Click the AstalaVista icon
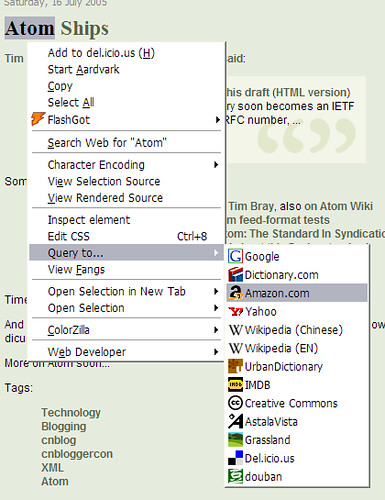Viewport: 385px width, 500px height. (x=235, y=421)
